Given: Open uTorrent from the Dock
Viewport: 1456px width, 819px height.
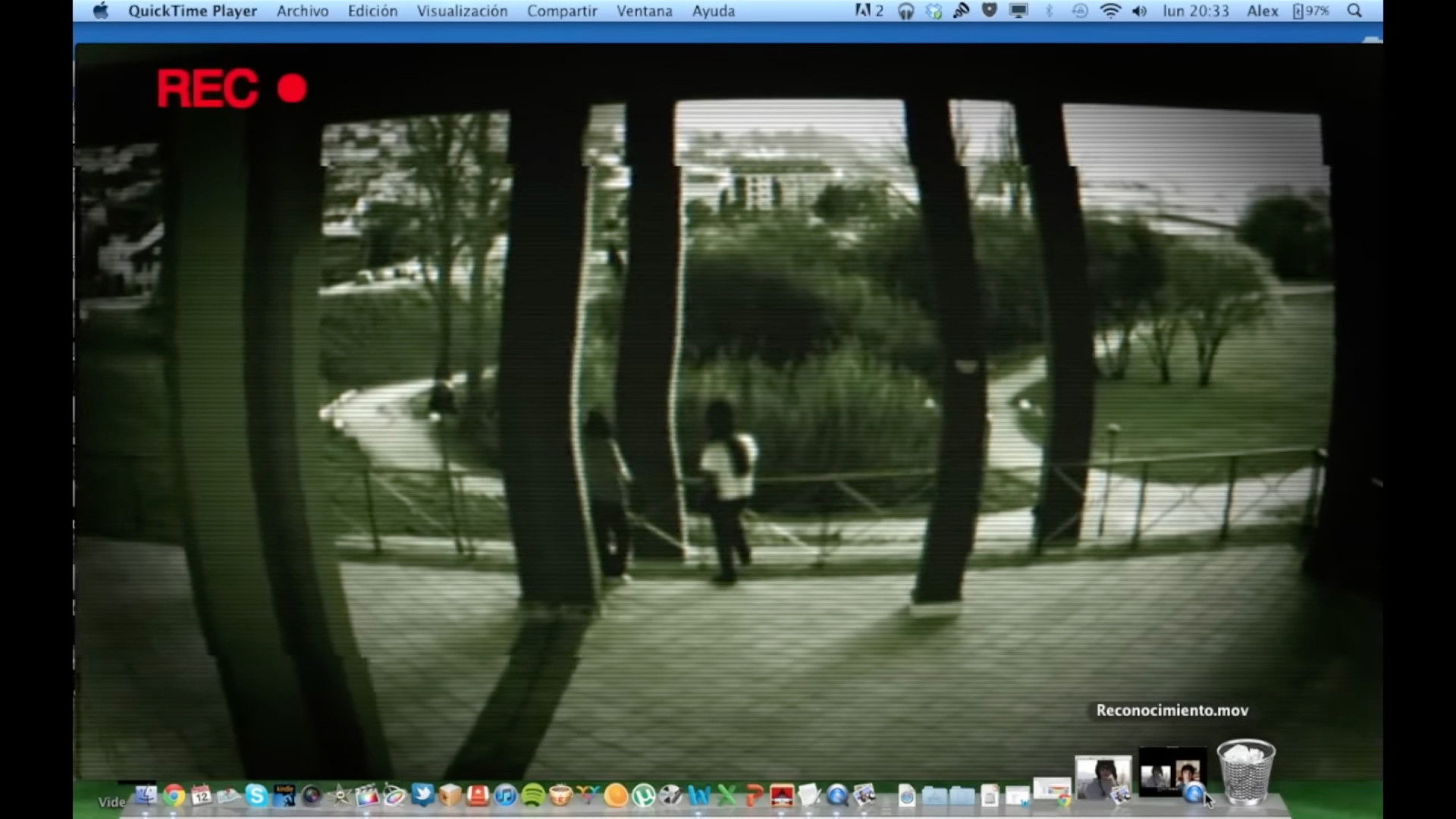Looking at the screenshot, I should pyautogui.click(x=644, y=795).
